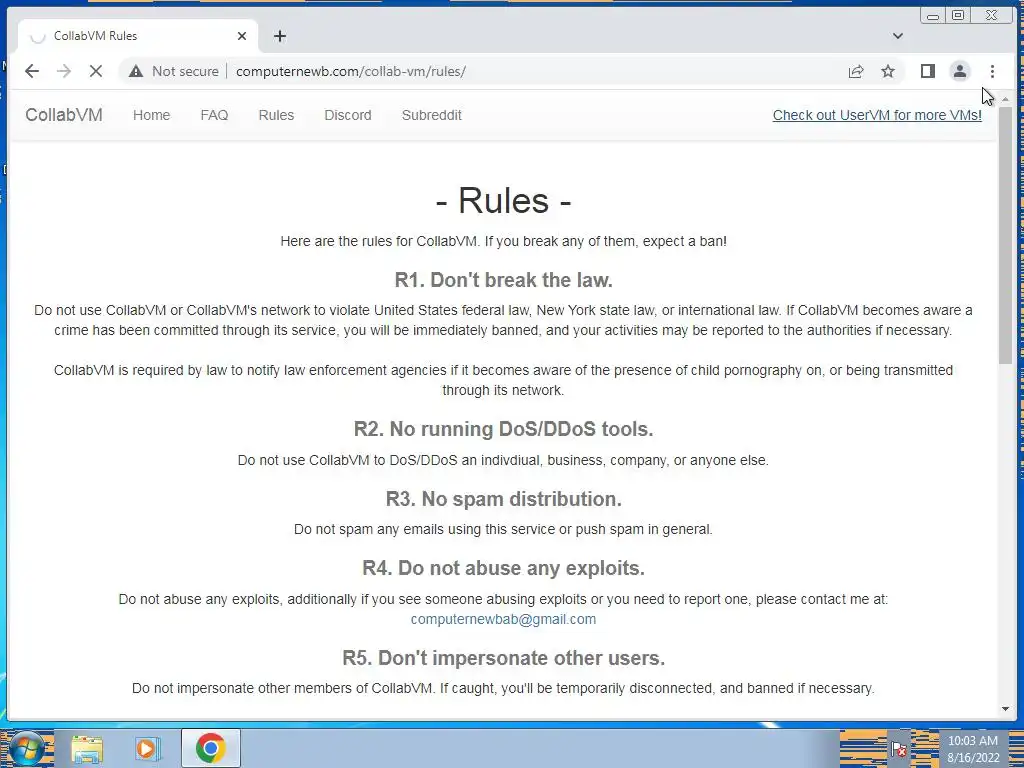Stop loading the page with X button
Viewport: 1024px width, 768px height.
click(x=95, y=71)
